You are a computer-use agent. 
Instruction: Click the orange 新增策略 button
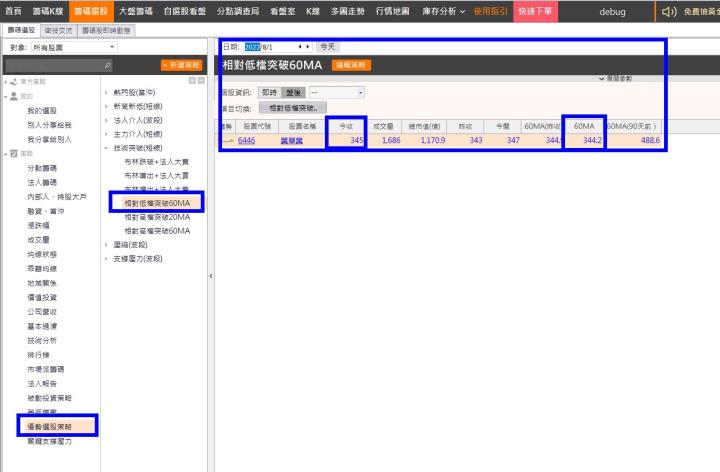pyautogui.click(x=182, y=65)
